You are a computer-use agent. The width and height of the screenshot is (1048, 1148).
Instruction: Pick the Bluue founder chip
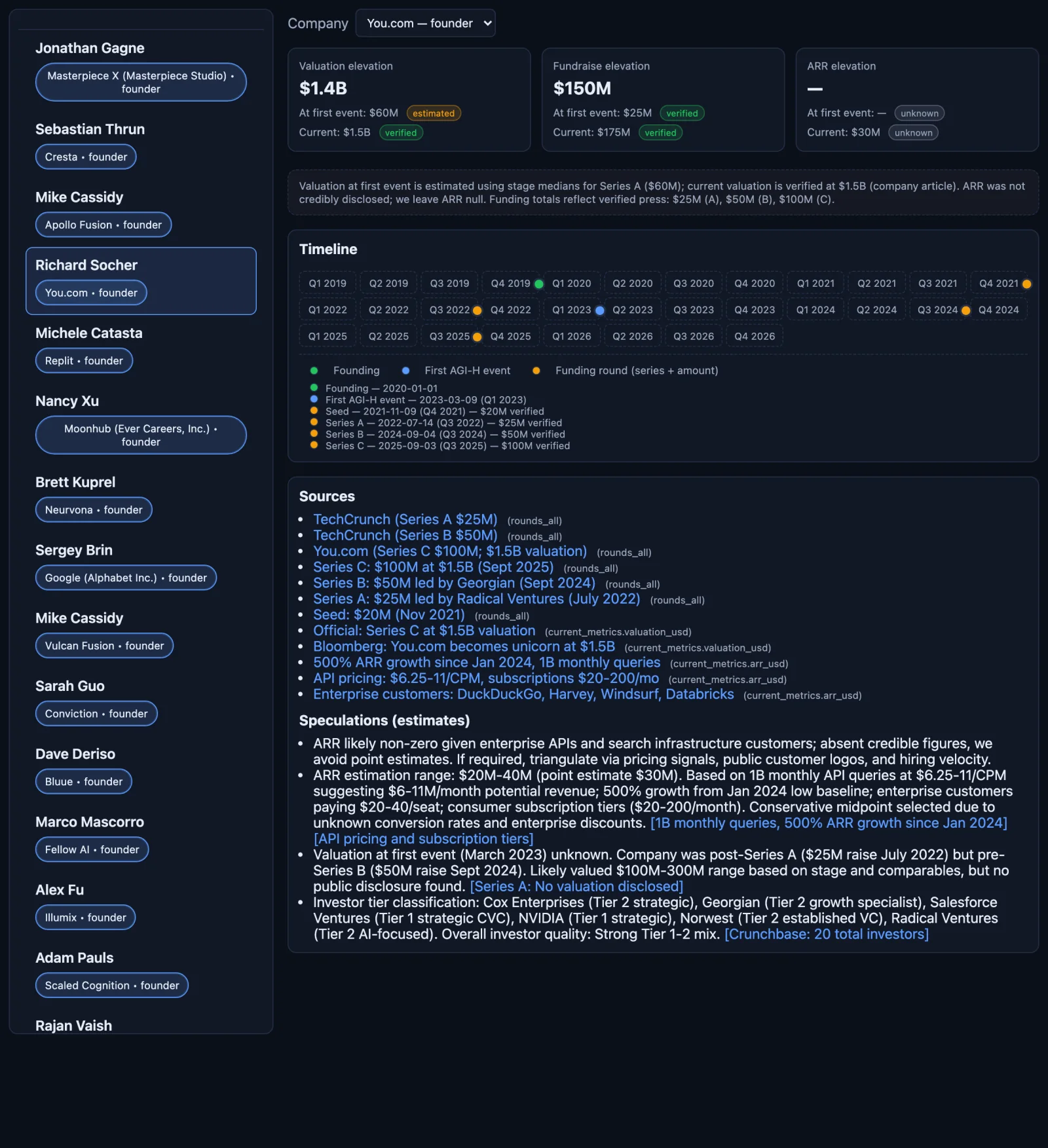(x=84, y=781)
